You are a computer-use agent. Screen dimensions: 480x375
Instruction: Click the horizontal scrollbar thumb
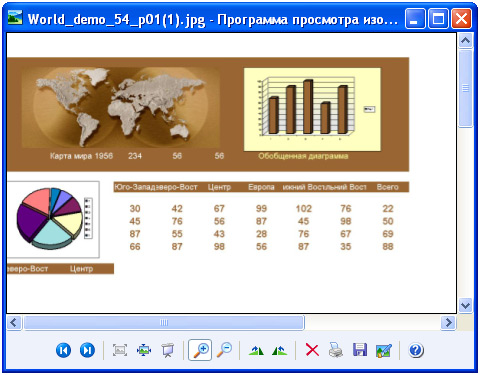[x=164, y=322]
